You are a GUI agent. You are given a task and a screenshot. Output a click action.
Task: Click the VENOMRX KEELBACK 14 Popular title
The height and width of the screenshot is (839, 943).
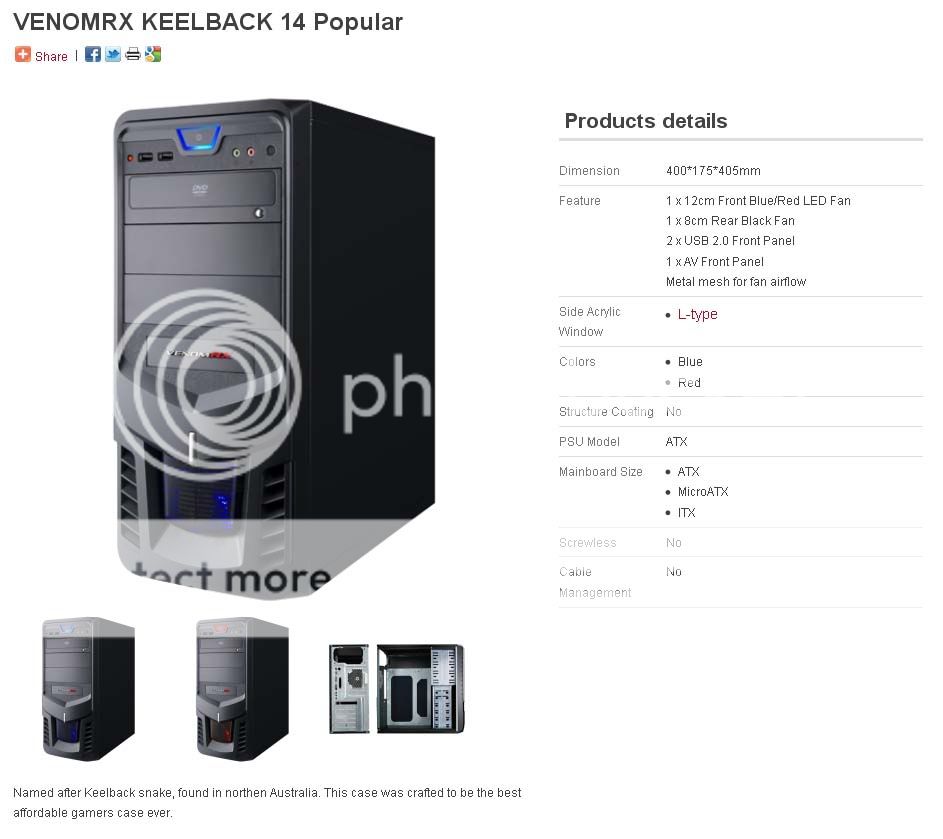coord(208,22)
